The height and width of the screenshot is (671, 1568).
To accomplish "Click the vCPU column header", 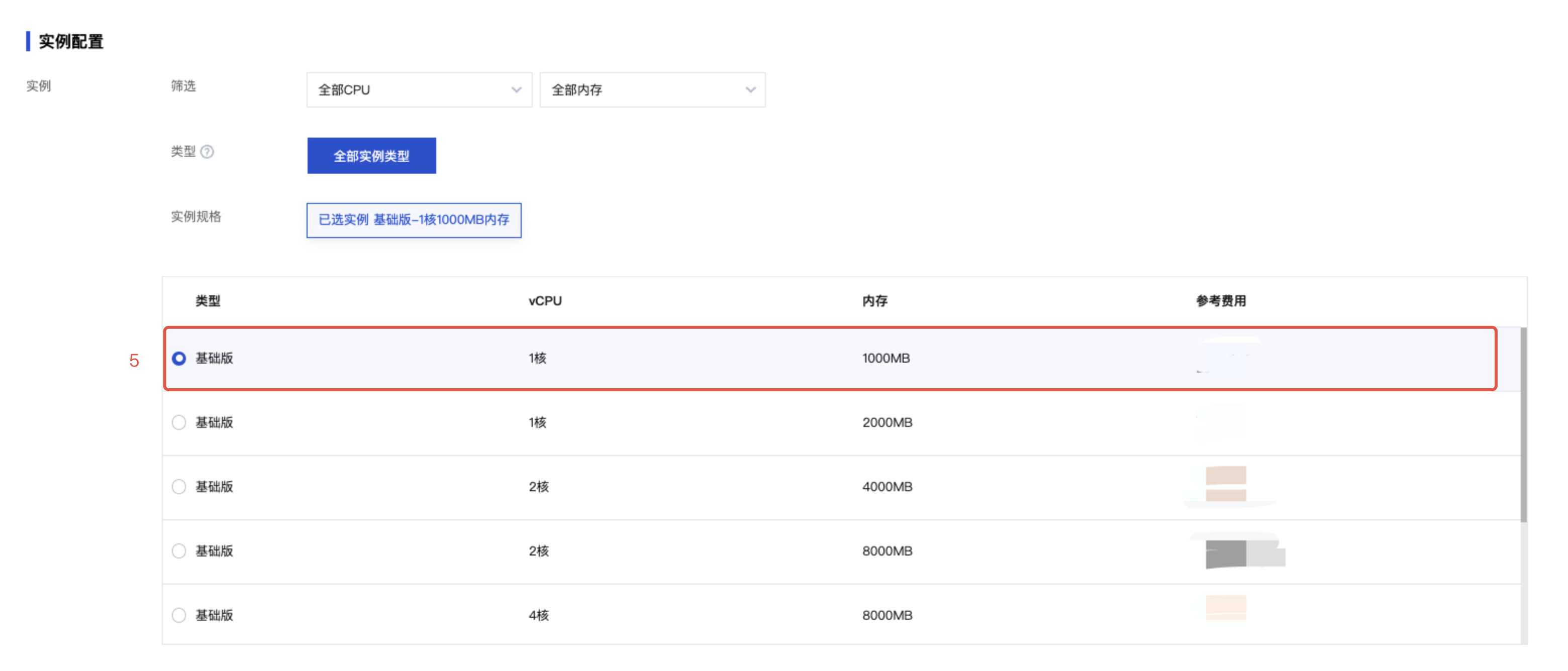I will point(545,300).
